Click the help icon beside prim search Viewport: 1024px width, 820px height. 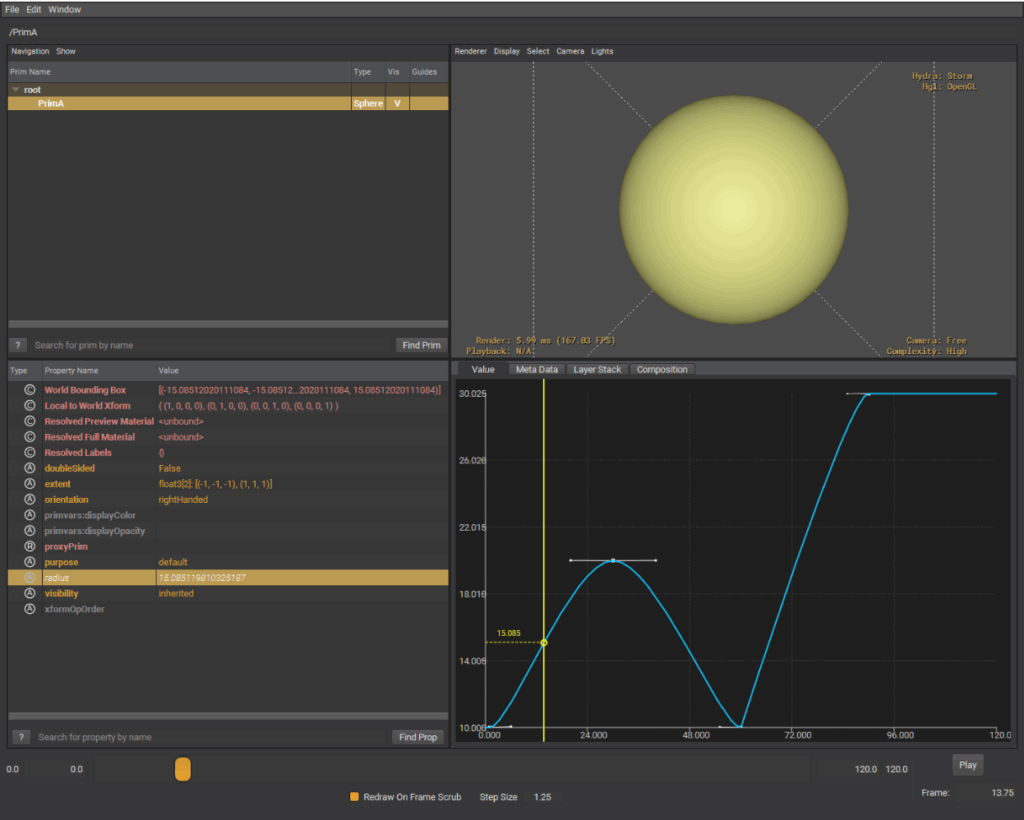[20, 345]
